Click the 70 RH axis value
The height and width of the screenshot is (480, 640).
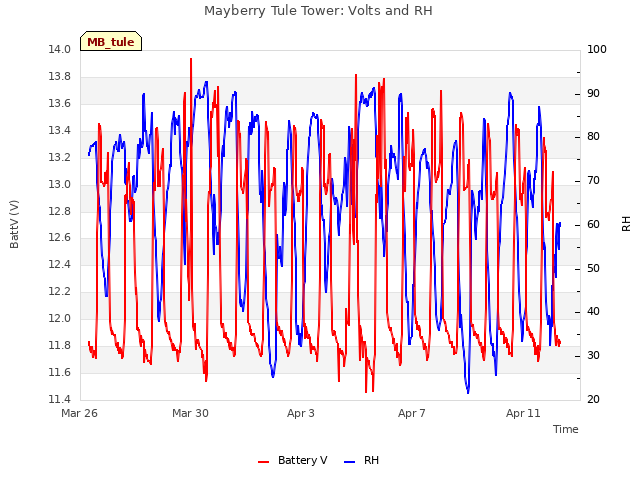[x=593, y=180]
